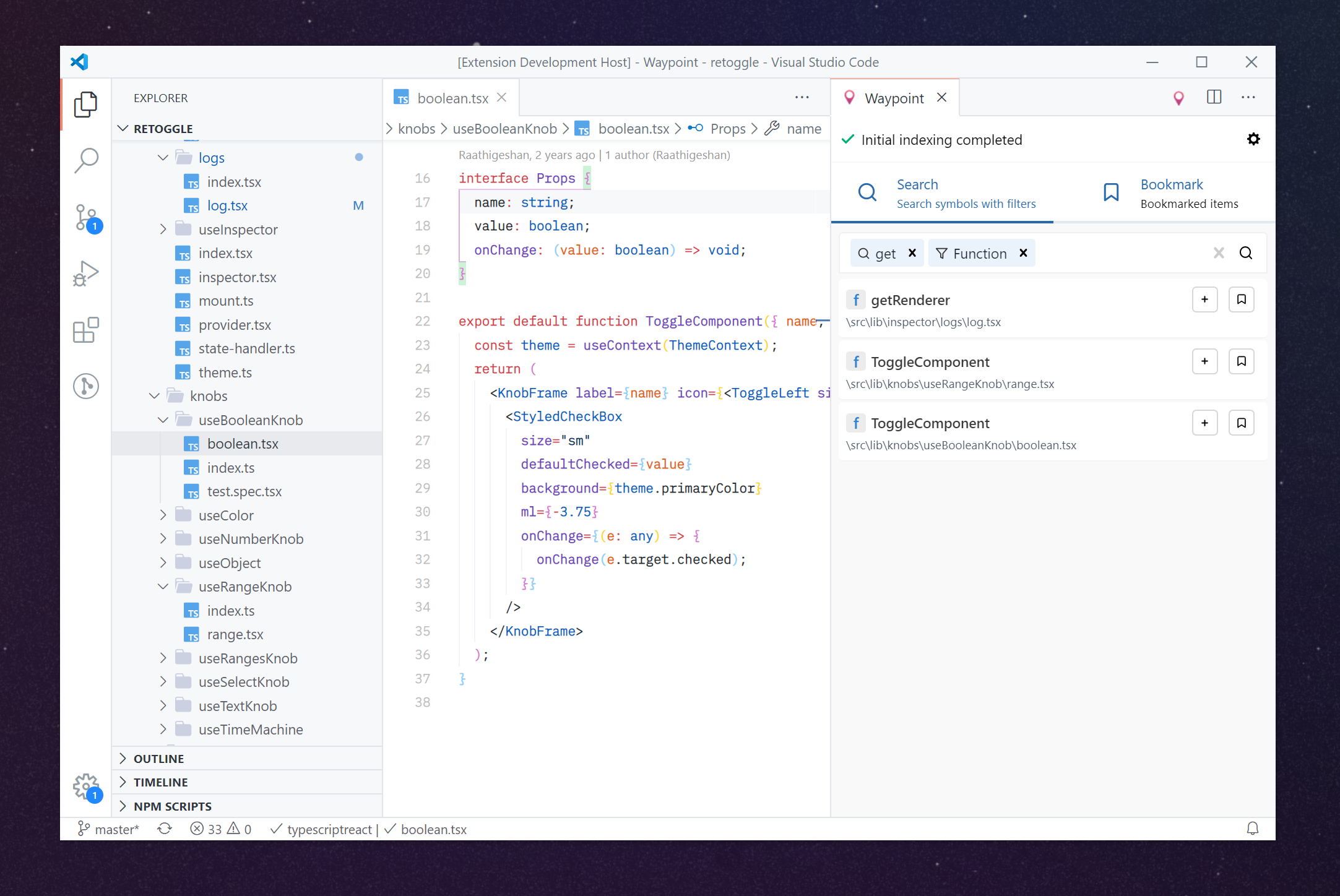The height and width of the screenshot is (896, 1340).
Task: Remove the Function filter chip
Action: (1023, 253)
